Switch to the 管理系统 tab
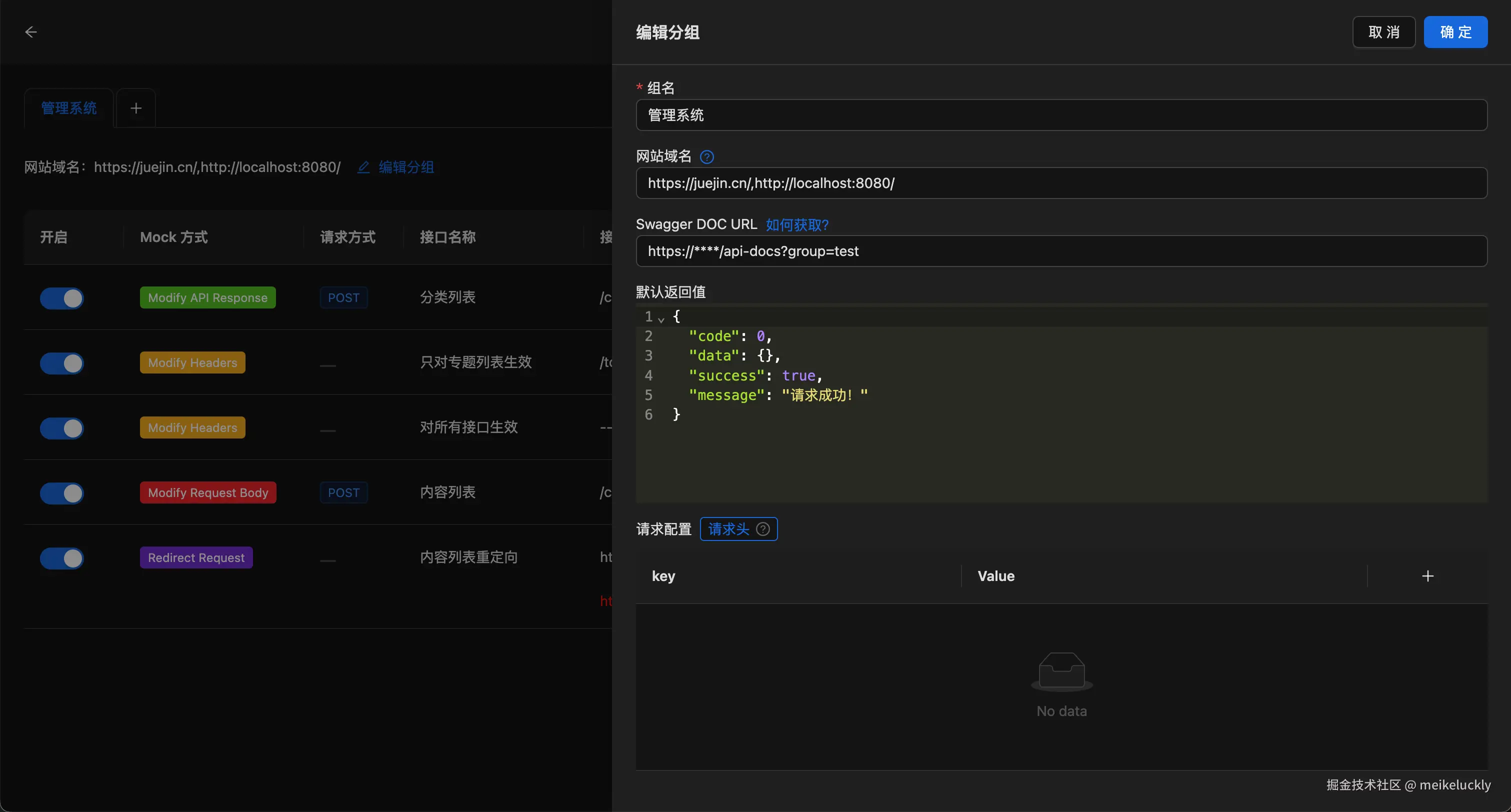 [68, 108]
